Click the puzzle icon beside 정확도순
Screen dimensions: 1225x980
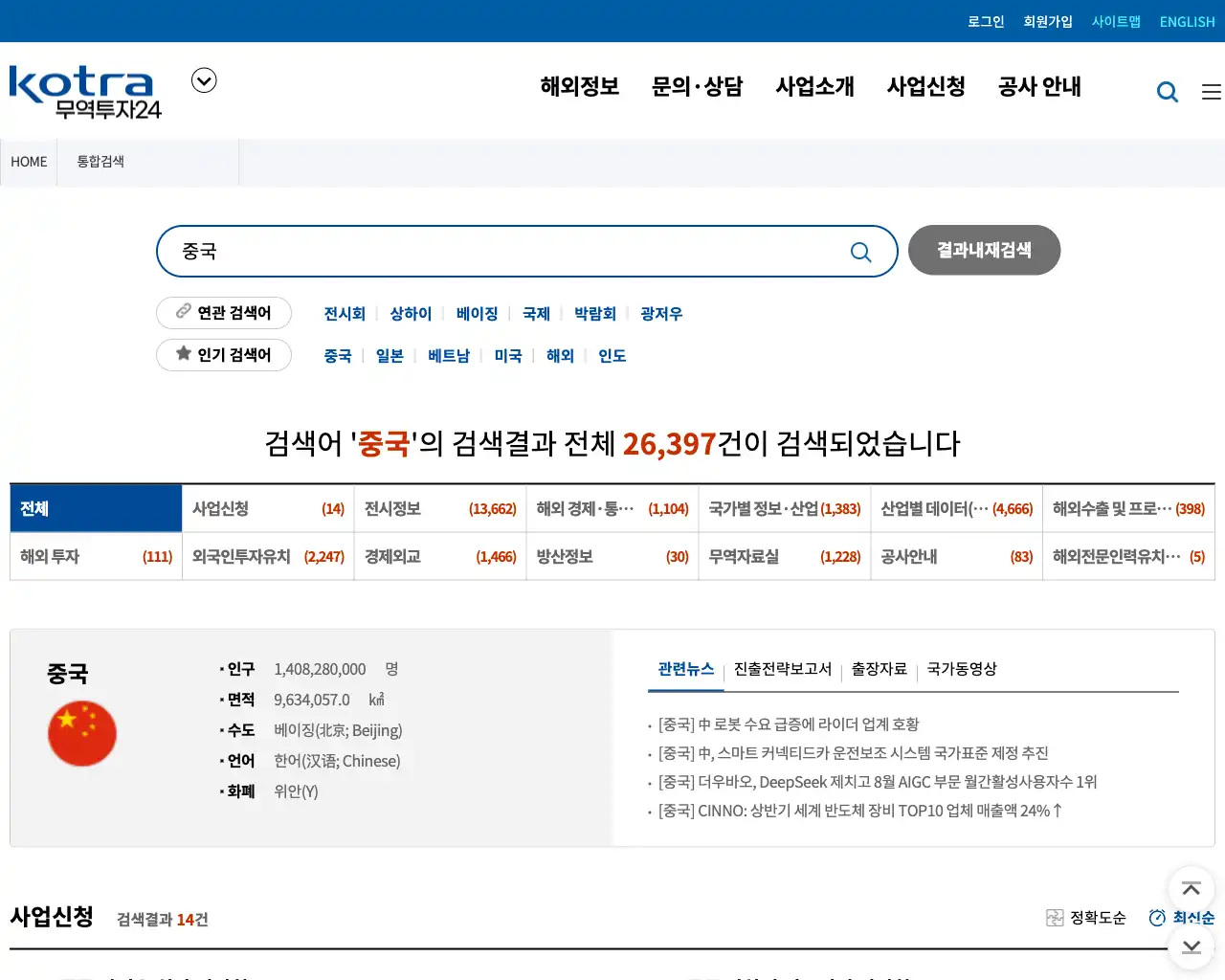tap(1055, 917)
